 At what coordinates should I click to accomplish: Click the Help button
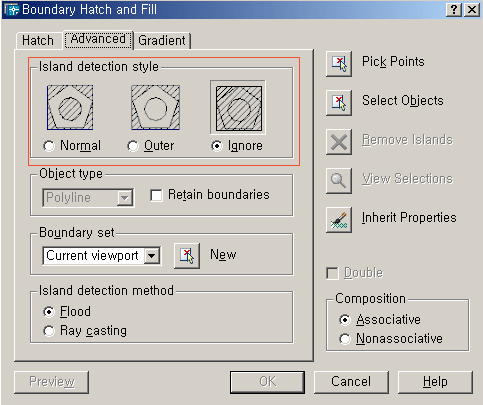[x=435, y=382]
